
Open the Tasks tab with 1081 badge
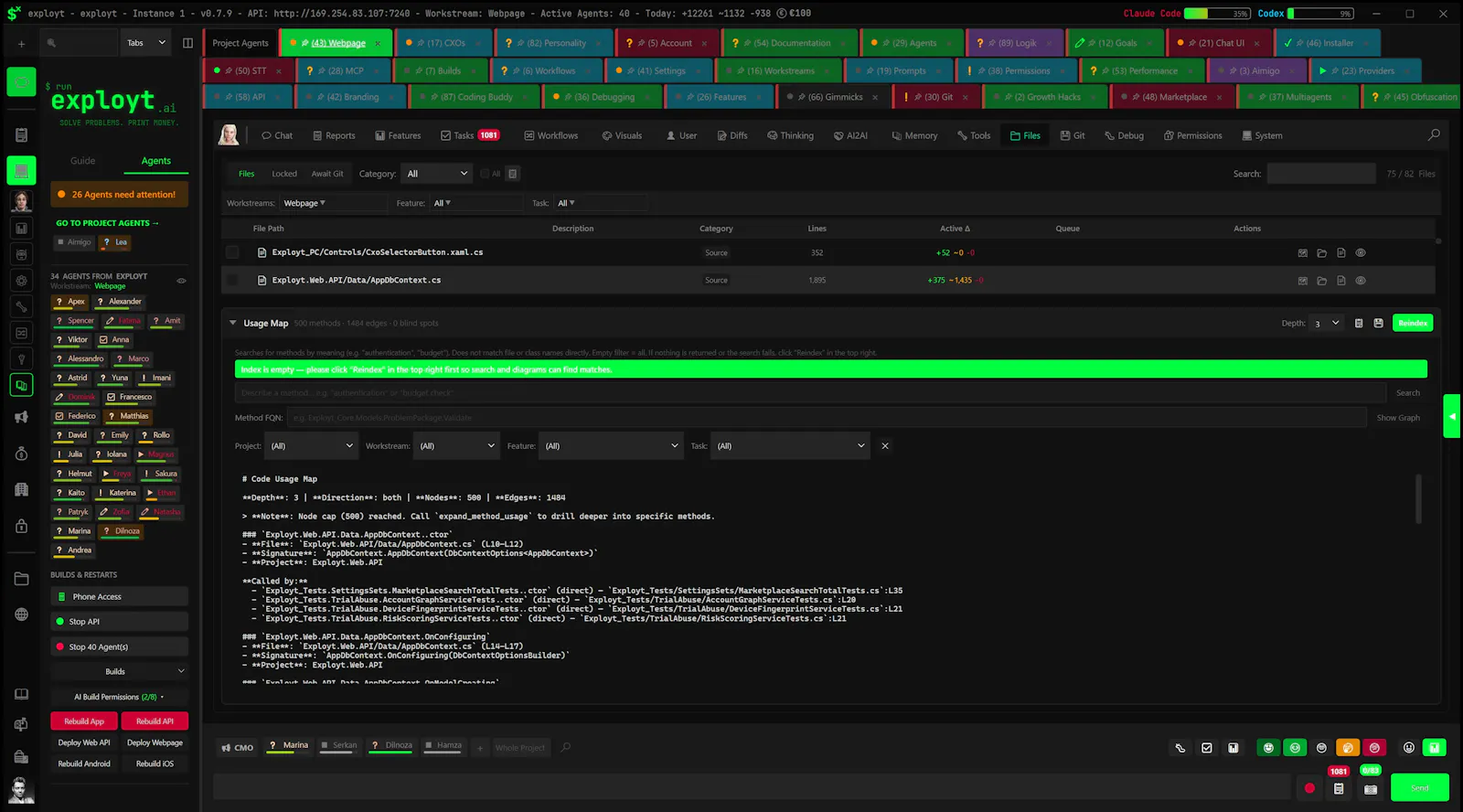point(470,135)
